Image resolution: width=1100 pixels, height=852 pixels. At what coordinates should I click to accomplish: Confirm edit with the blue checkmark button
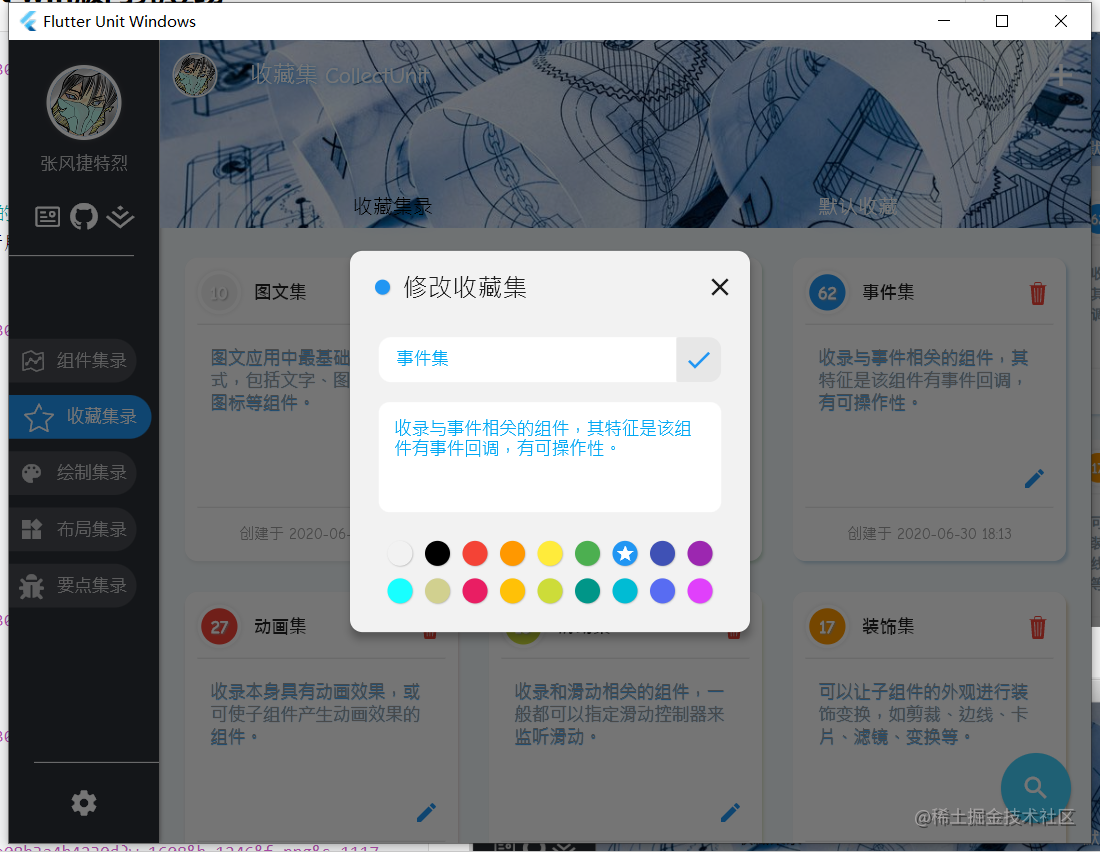coord(698,360)
